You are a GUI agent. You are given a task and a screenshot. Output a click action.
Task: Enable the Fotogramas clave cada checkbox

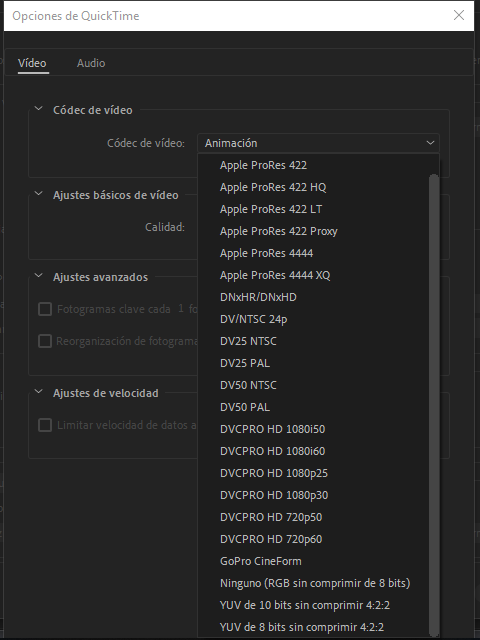click(x=45, y=309)
